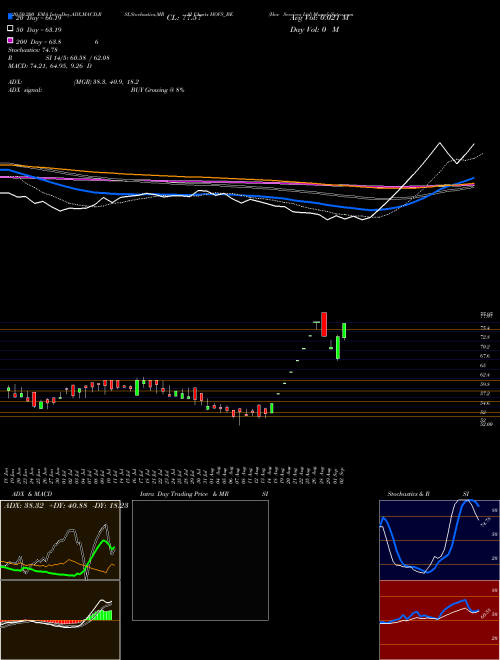This screenshot has height=660, width=500.
Task: Click the blue 20 Day EMA legend swatch
Action: coord(10,17)
